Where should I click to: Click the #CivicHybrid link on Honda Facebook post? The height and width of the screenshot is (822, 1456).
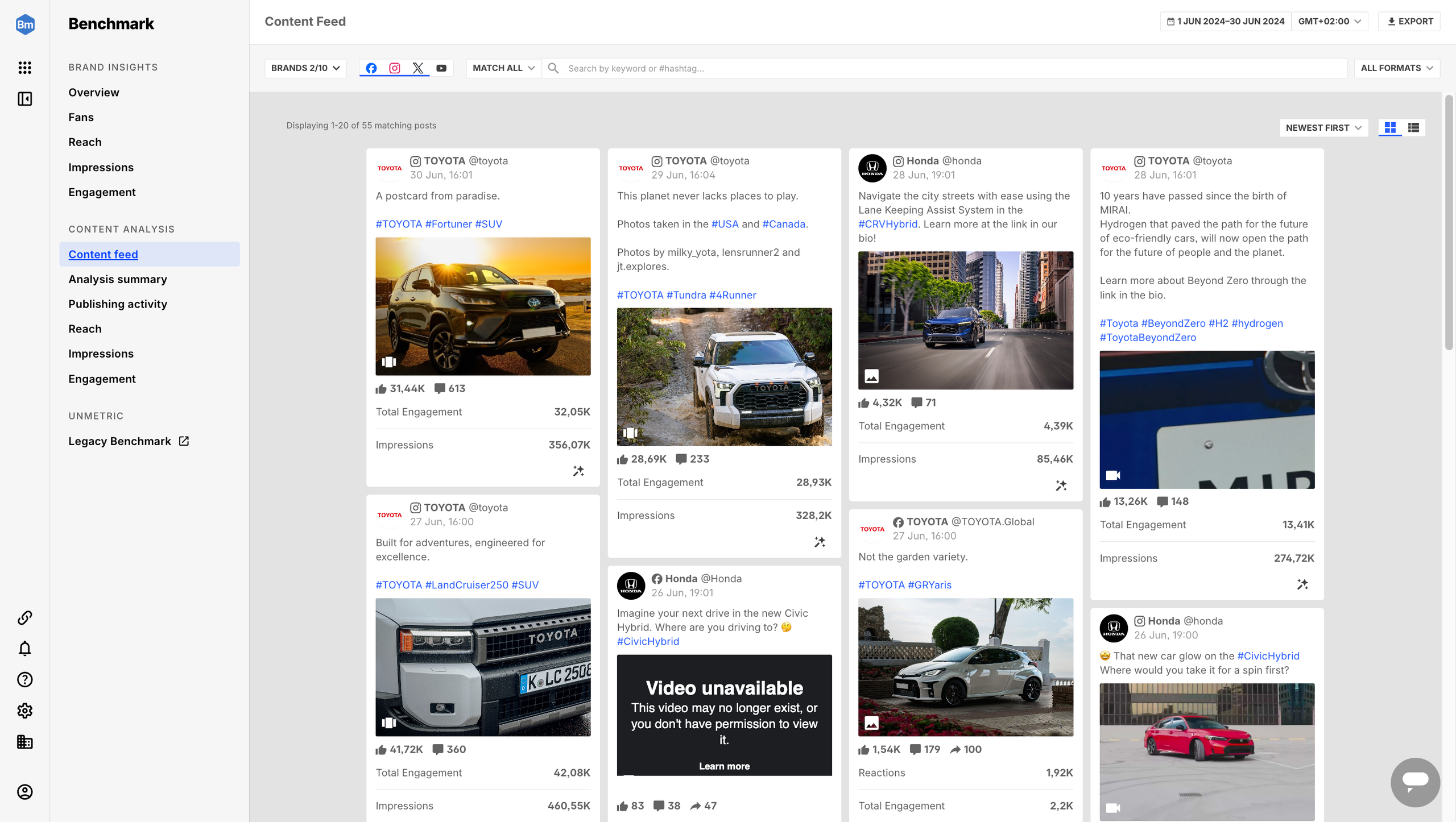click(x=648, y=641)
